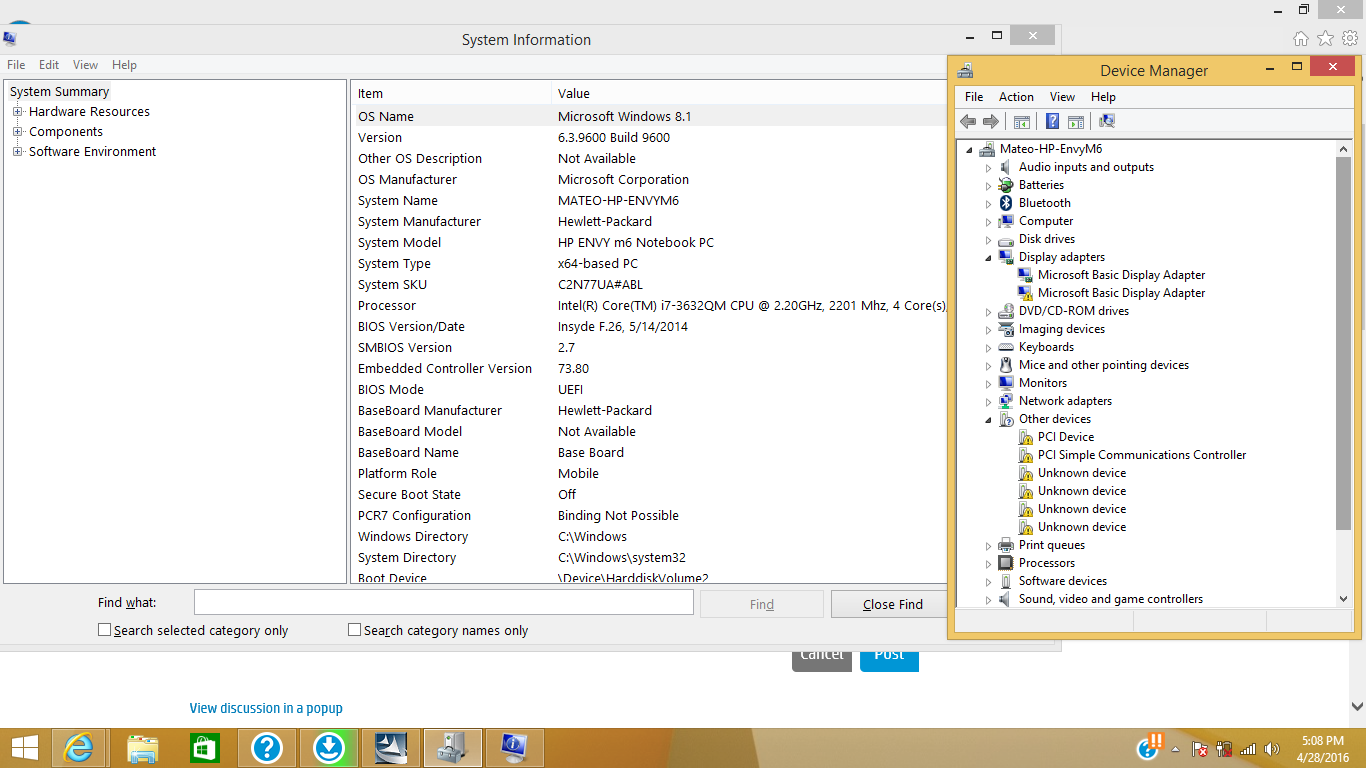
Task: Expand the Network adapters category
Action: [x=988, y=402]
